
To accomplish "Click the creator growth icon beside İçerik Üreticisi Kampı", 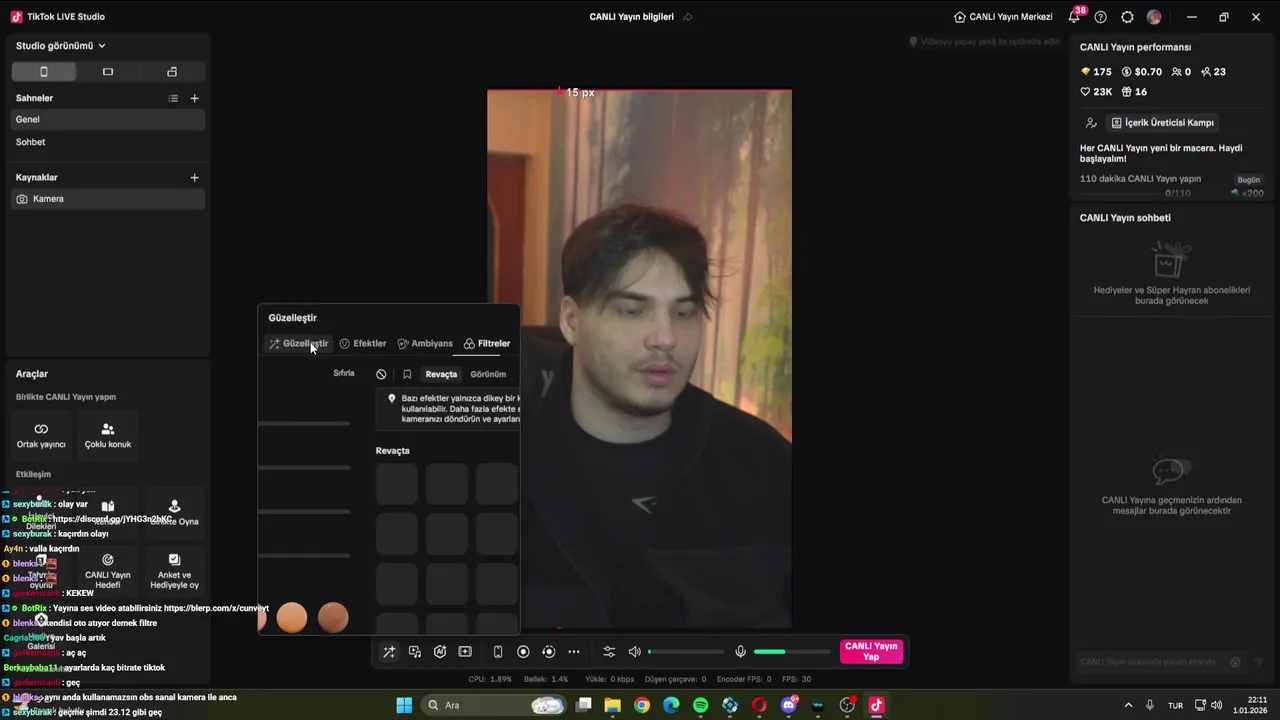I will tap(1091, 123).
